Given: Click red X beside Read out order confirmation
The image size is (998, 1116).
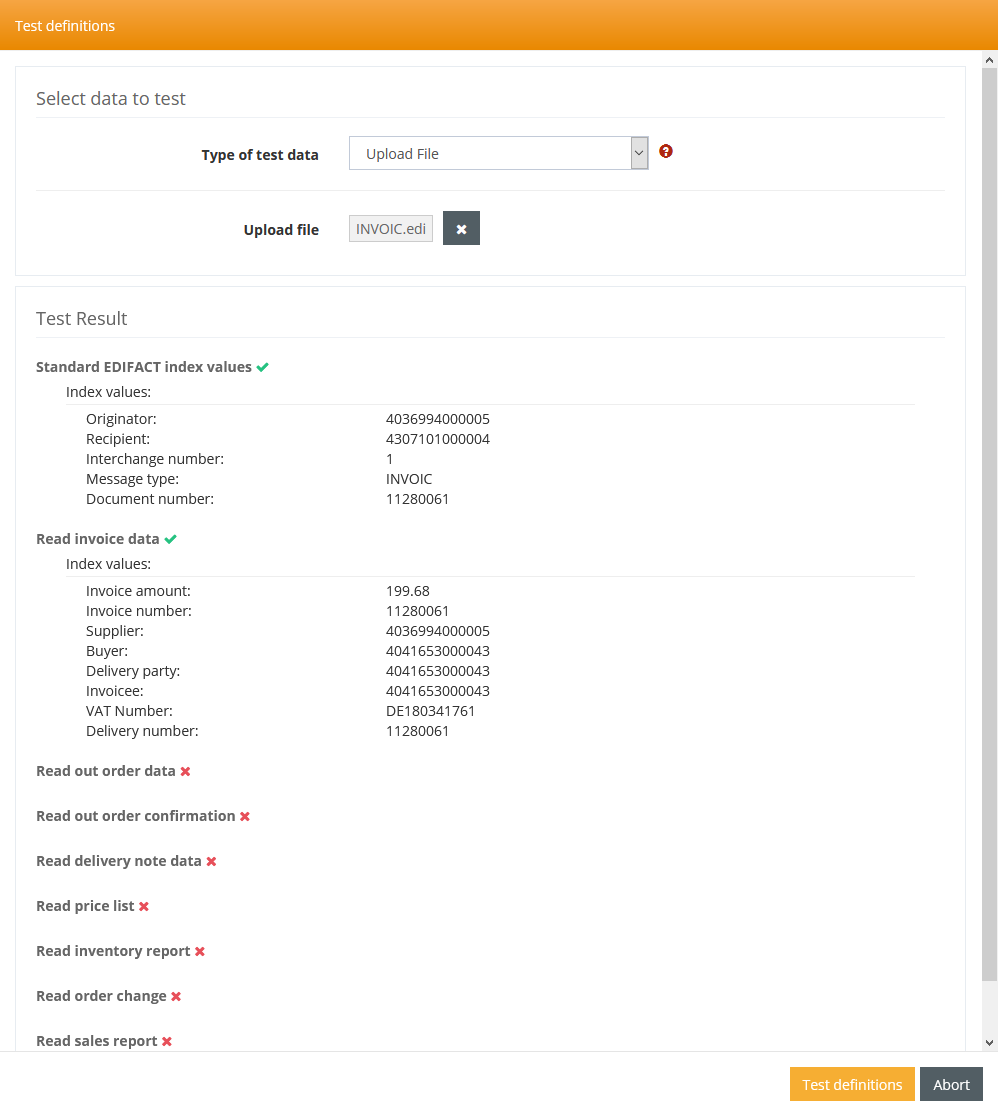Looking at the screenshot, I should pyautogui.click(x=245, y=817).
